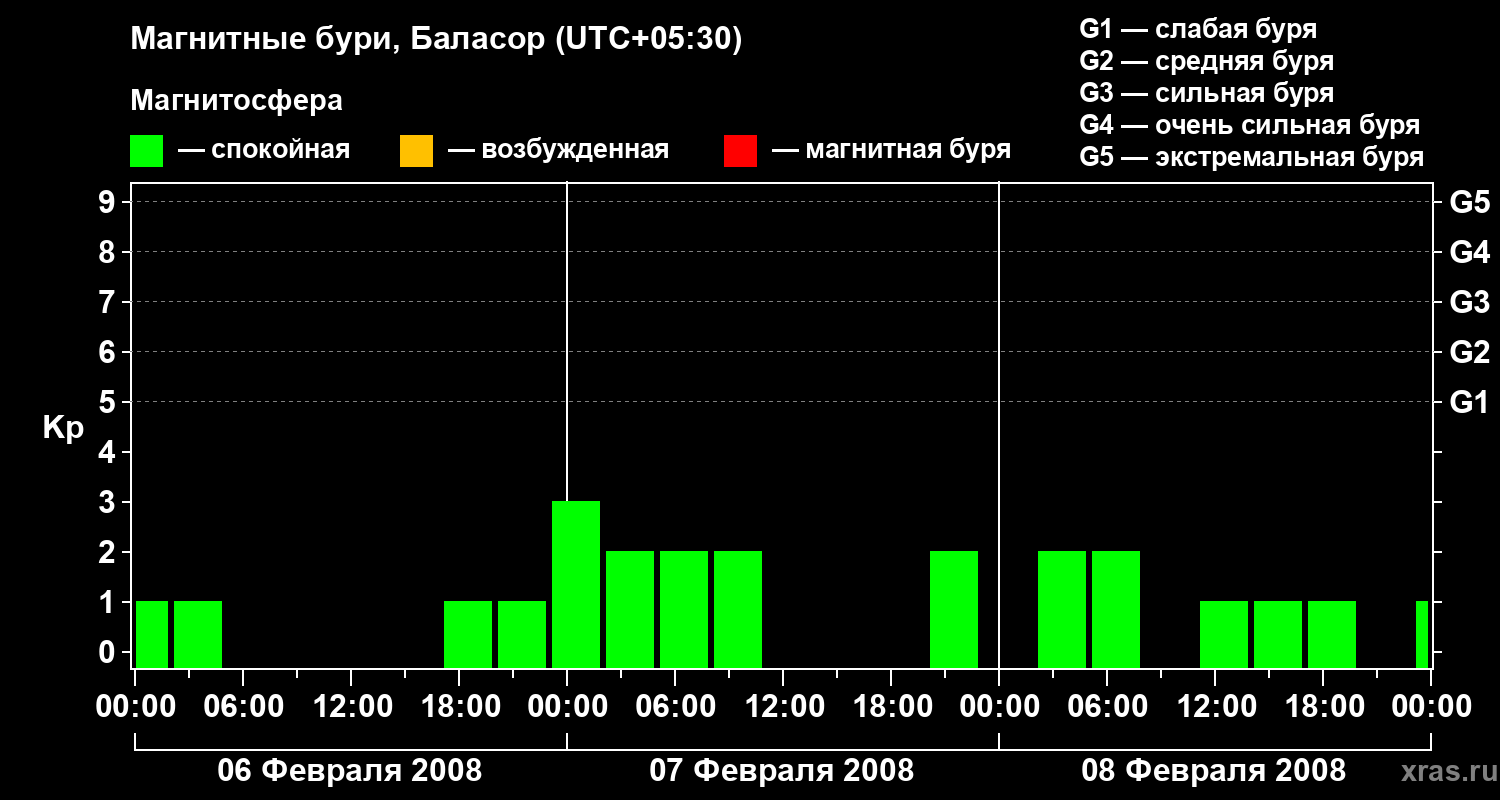Screen dimensions: 1500x800
Task: Click the '18:00' time label above 08 Февраля
Action: (x=1323, y=707)
